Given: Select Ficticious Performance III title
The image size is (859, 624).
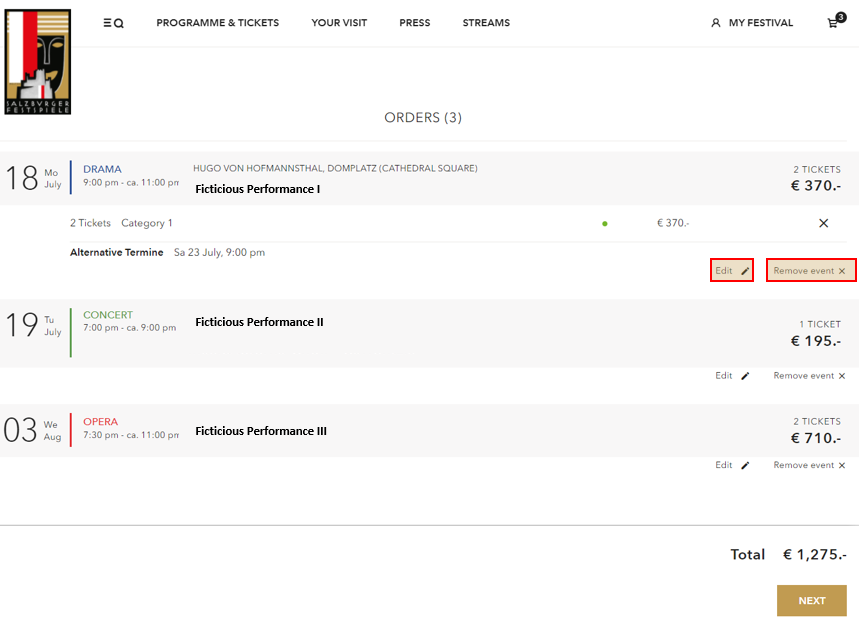Looking at the screenshot, I should pos(261,431).
